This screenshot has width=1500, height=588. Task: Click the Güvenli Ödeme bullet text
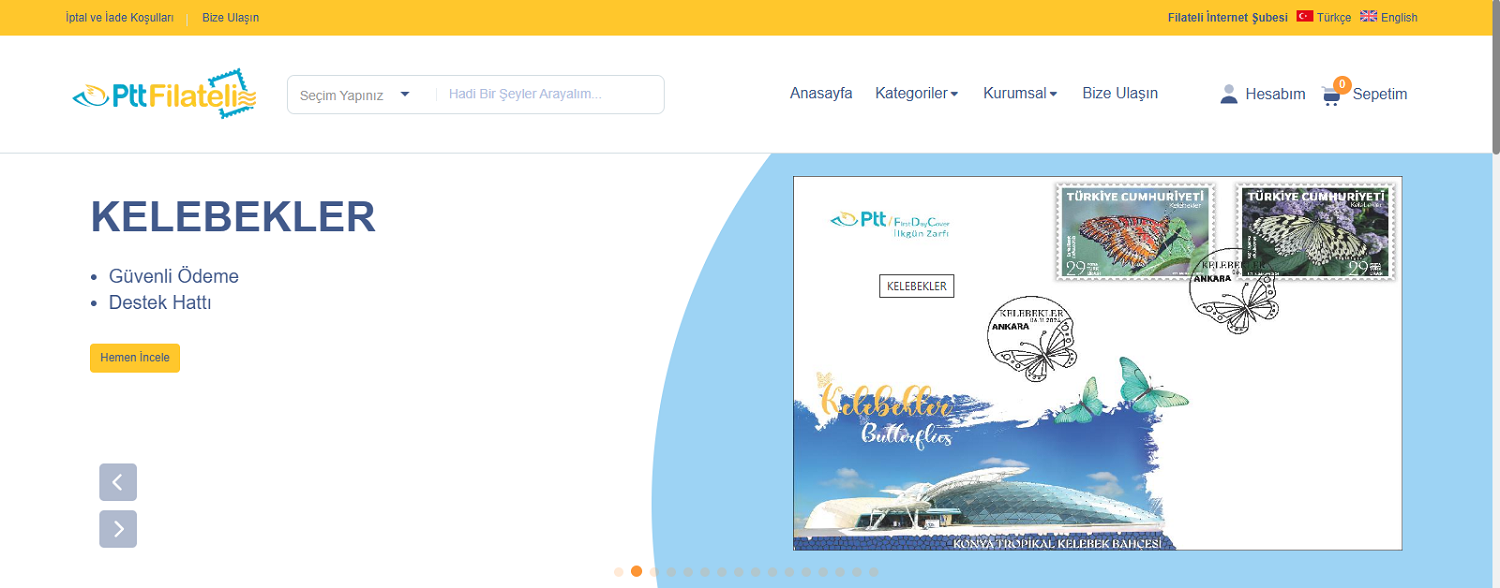(174, 277)
